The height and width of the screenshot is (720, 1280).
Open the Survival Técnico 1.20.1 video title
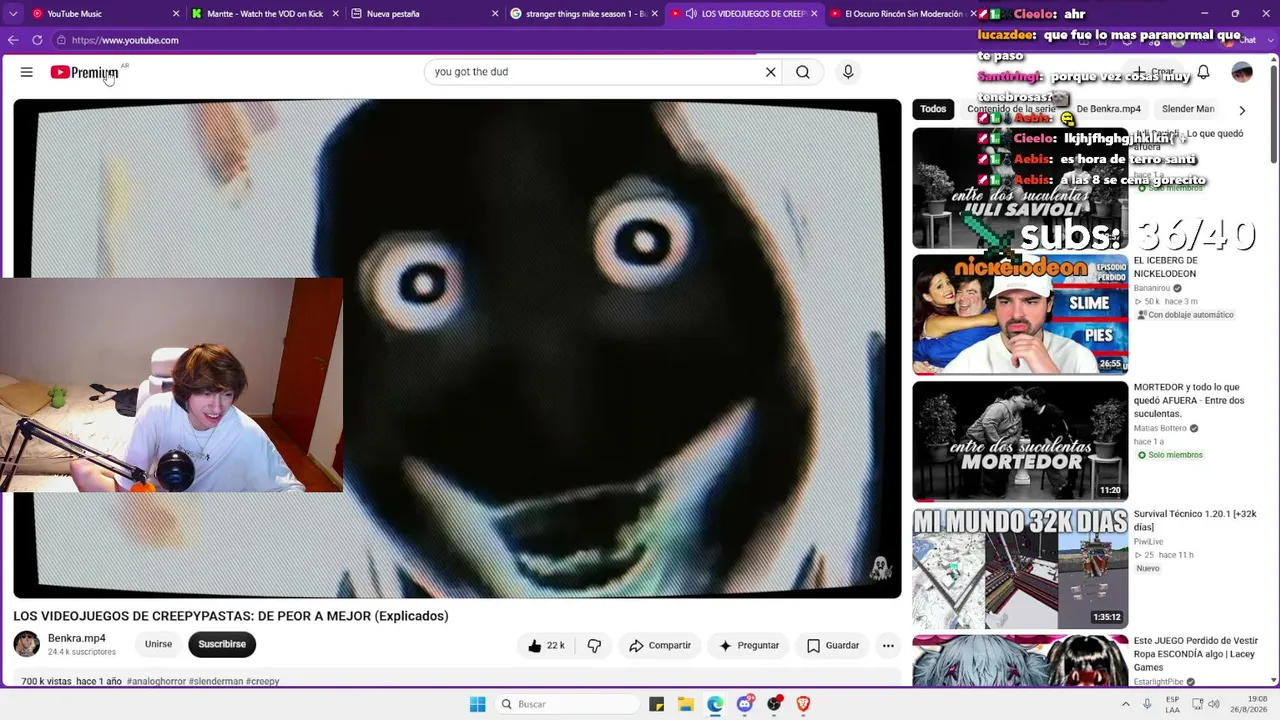point(1195,520)
